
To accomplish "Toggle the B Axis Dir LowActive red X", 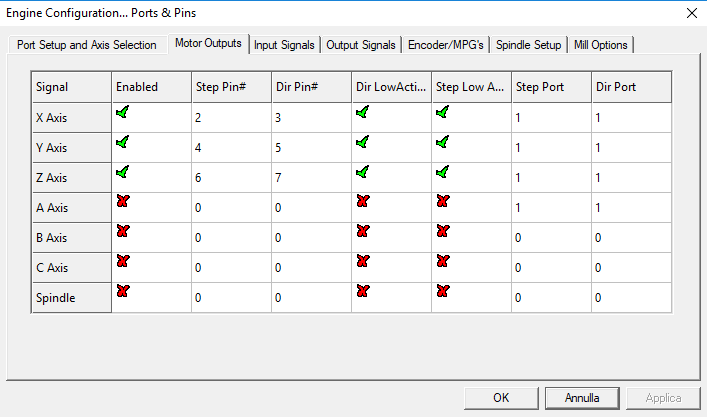I will [x=363, y=231].
